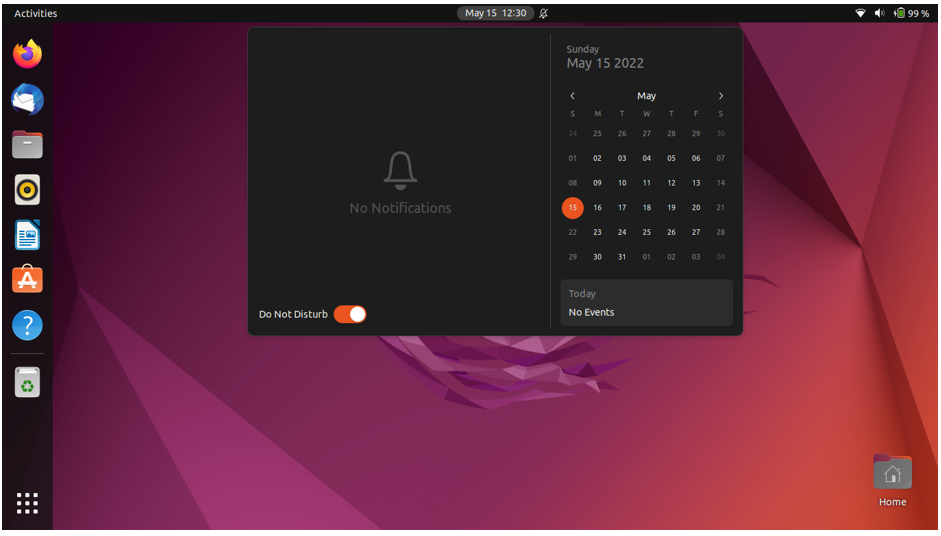The height and width of the screenshot is (536, 941).
Task: Select May 05 in the calendar
Action: [671, 158]
